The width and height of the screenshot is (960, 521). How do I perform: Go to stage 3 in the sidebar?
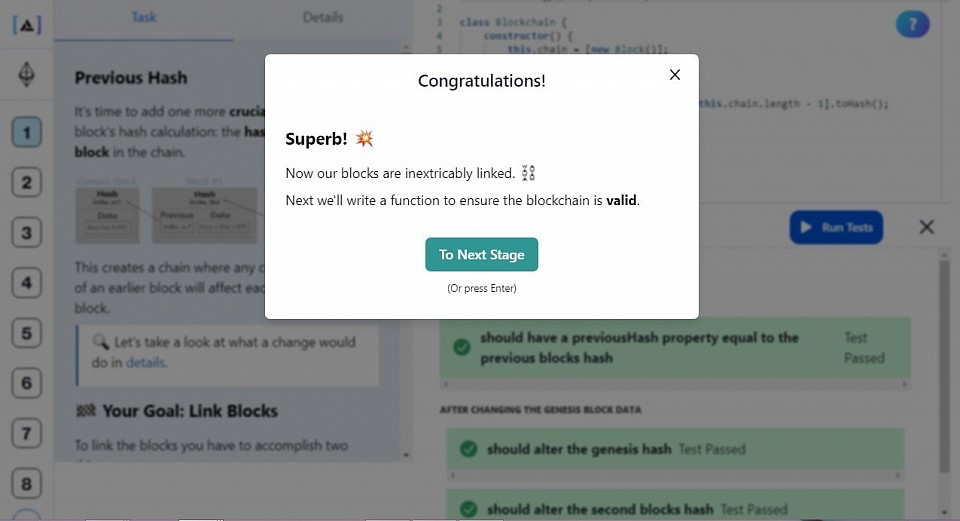26,233
